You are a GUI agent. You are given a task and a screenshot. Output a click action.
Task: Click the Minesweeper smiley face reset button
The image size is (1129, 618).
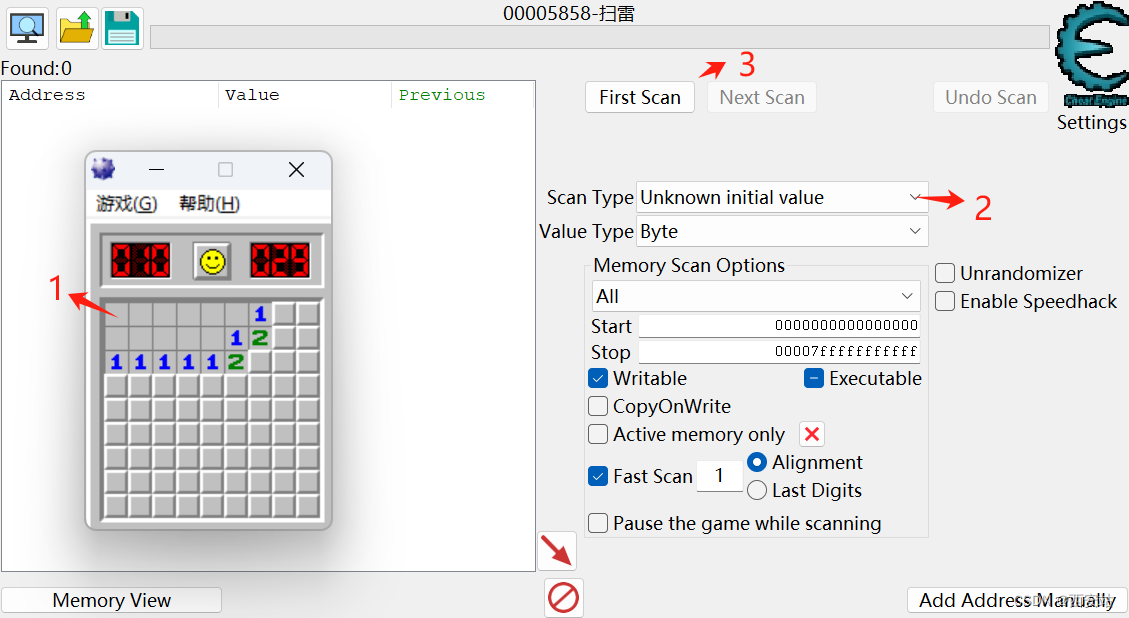212,261
